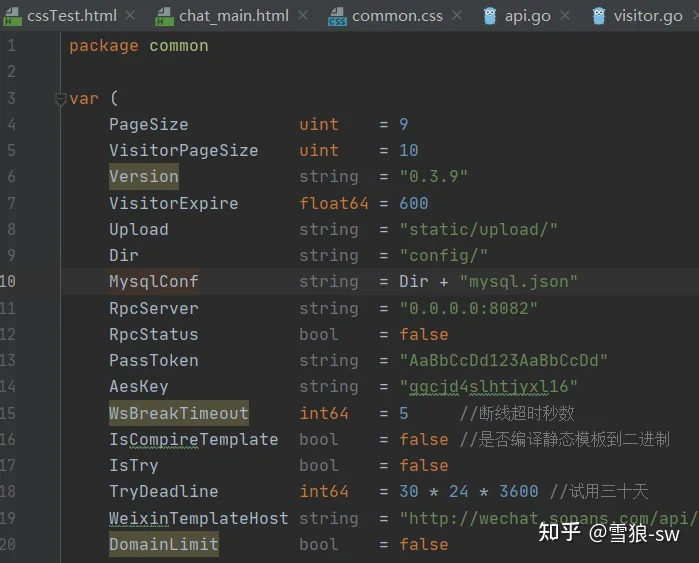Click the HTML file icon on chat_main.html tab

click(164, 16)
